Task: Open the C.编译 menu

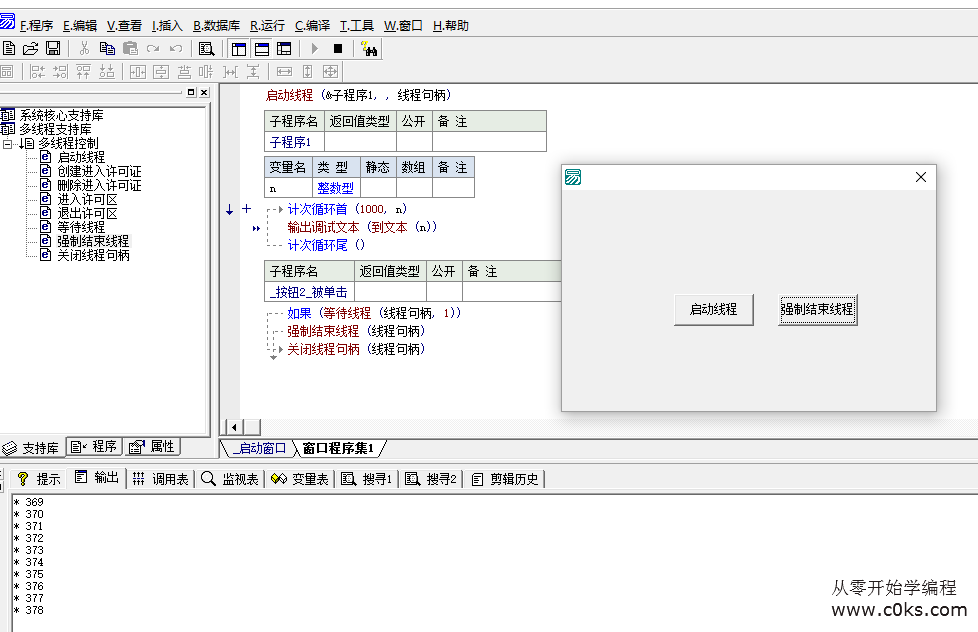Action: [313, 25]
